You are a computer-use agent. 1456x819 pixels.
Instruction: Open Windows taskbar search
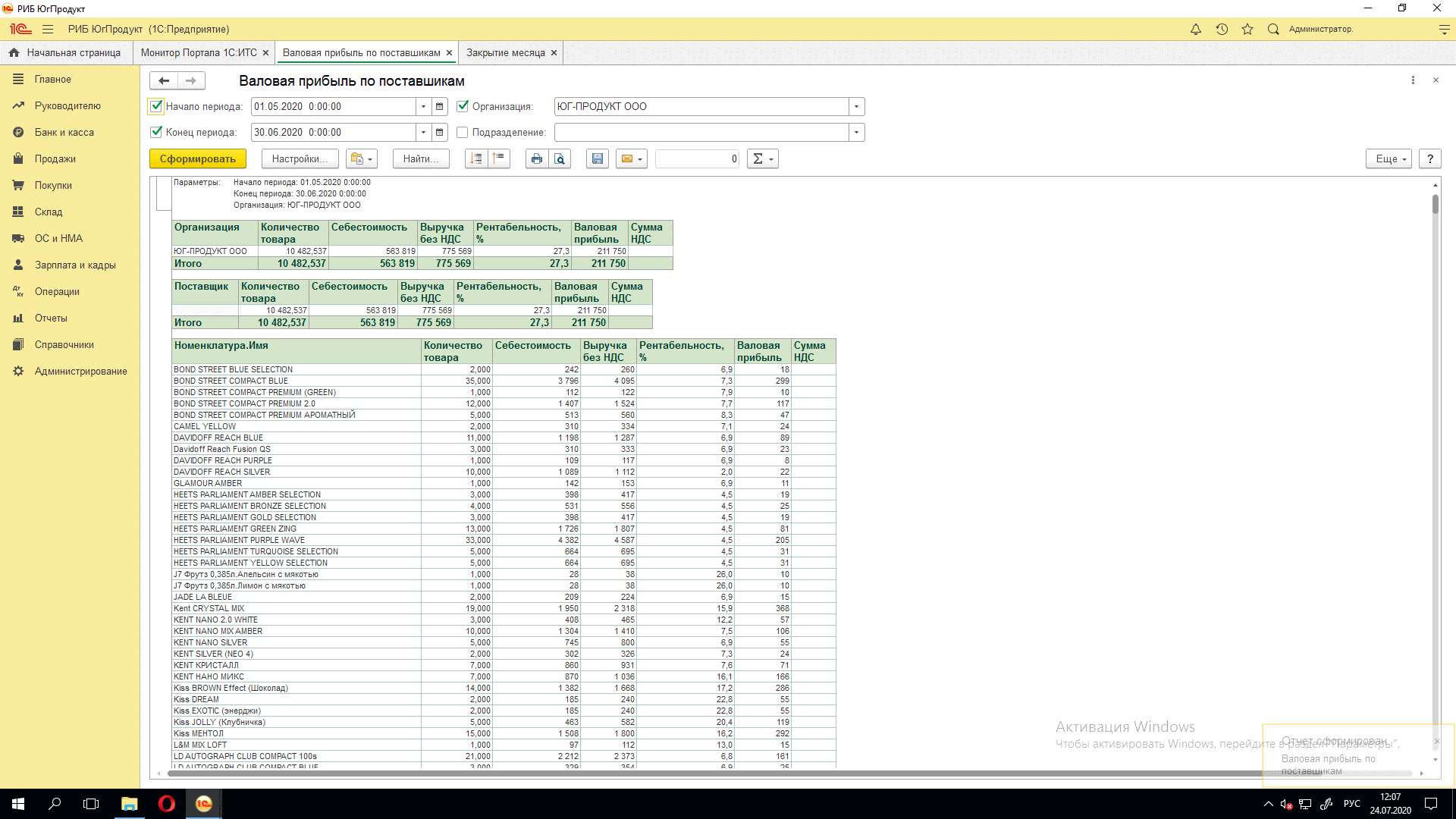(x=55, y=804)
